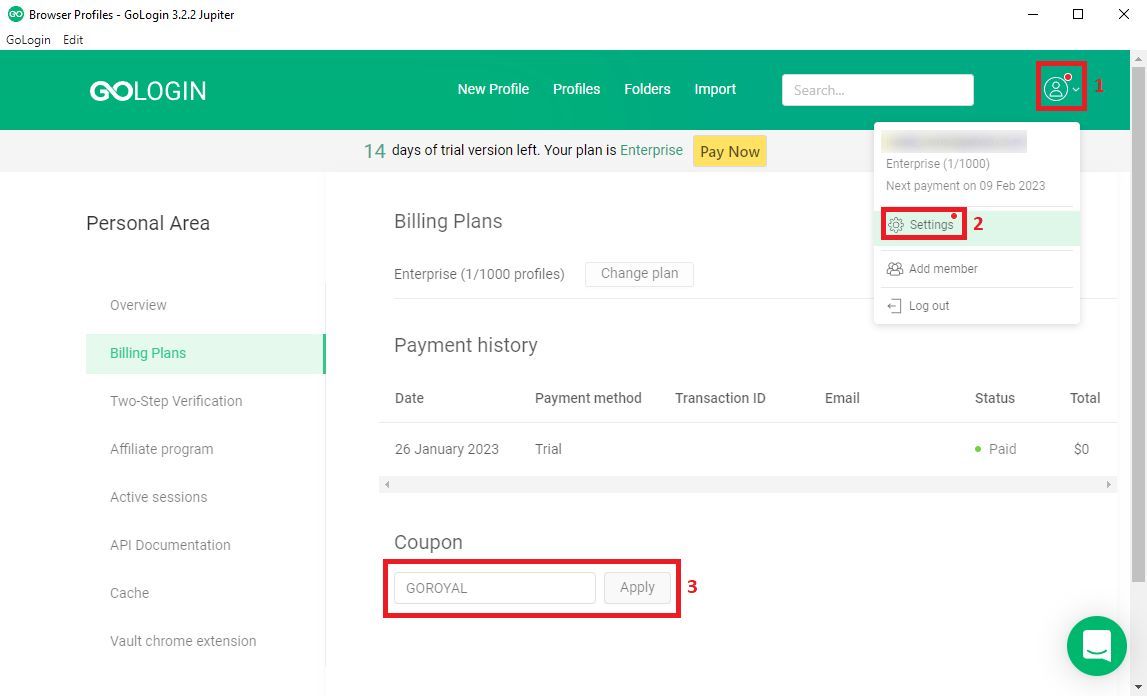Screen dimensions: 1147x696
Task: Select the 26 January 2023 payment date
Action: coord(447,449)
